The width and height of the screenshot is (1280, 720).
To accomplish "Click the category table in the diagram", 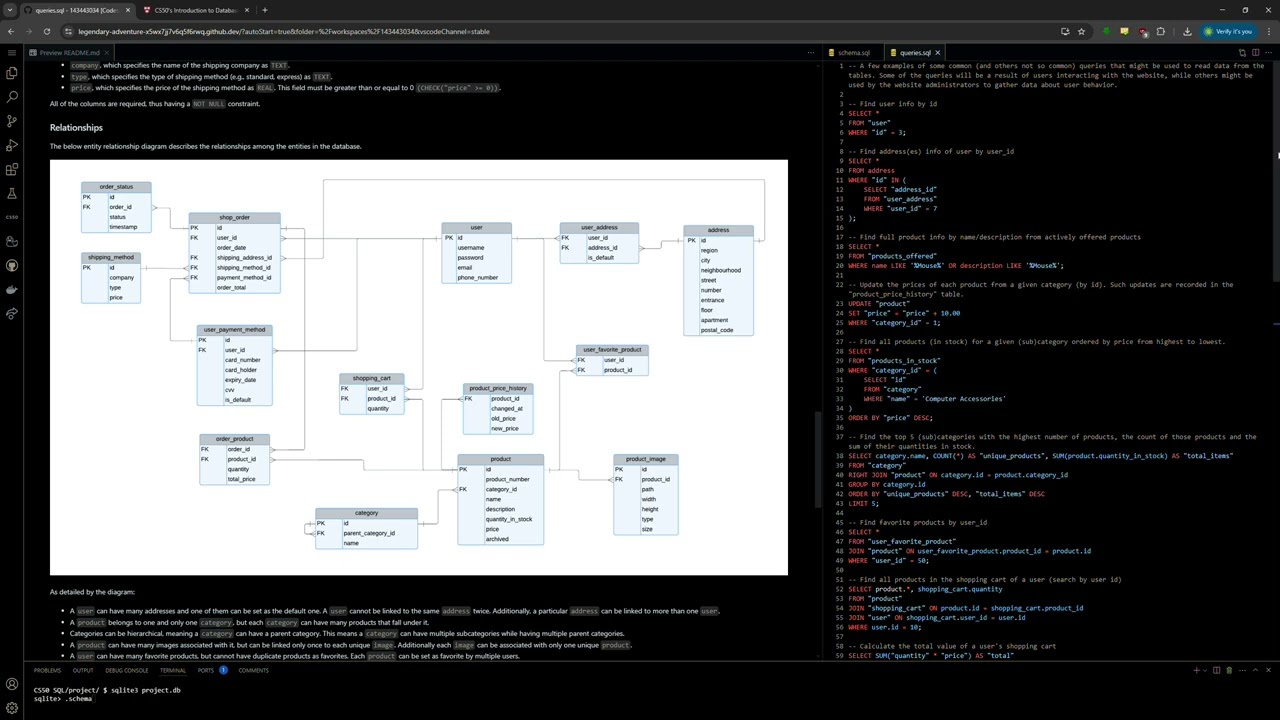I will click(366, 528).
